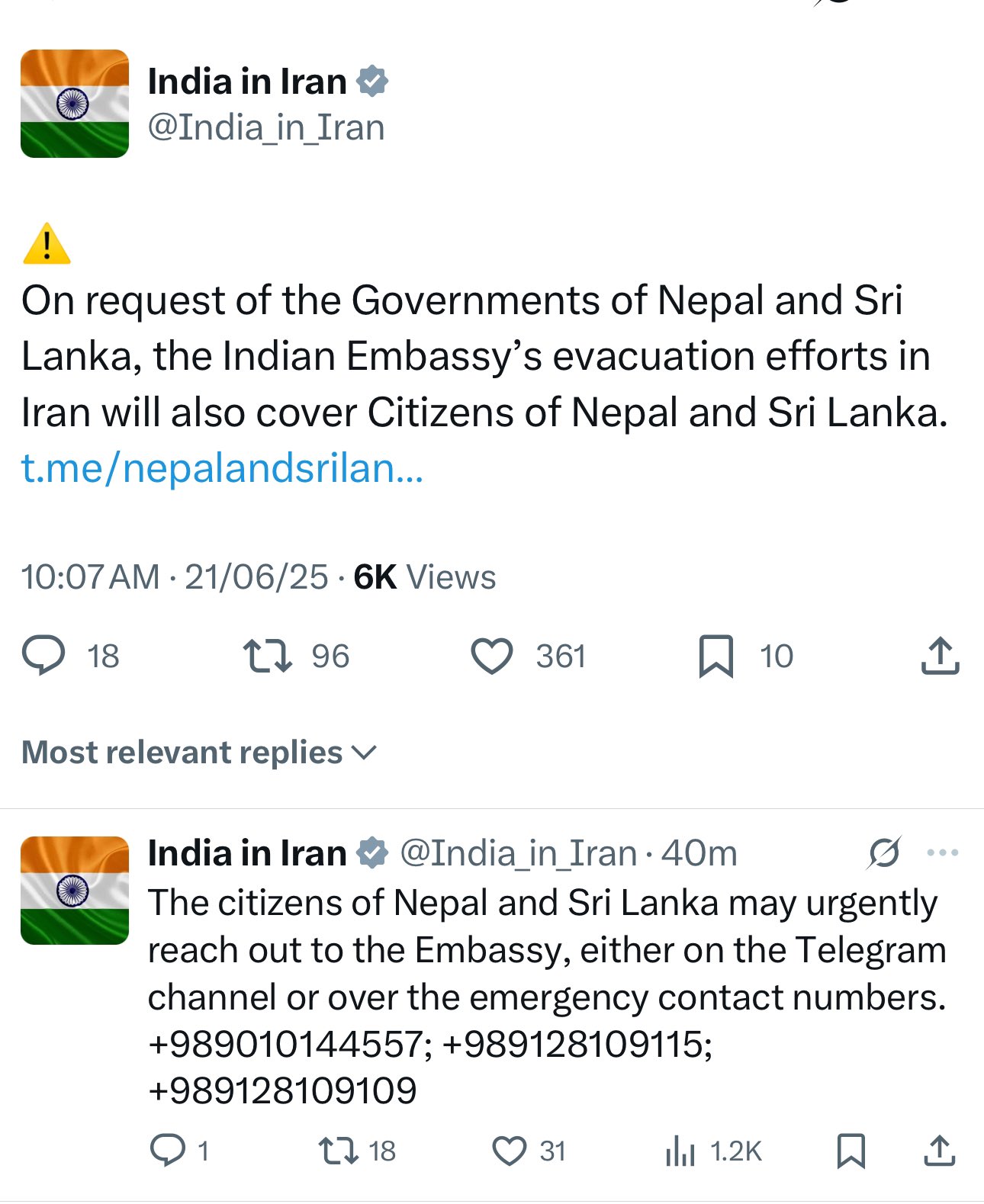Like the emergency contact numbers reply

509,1151
